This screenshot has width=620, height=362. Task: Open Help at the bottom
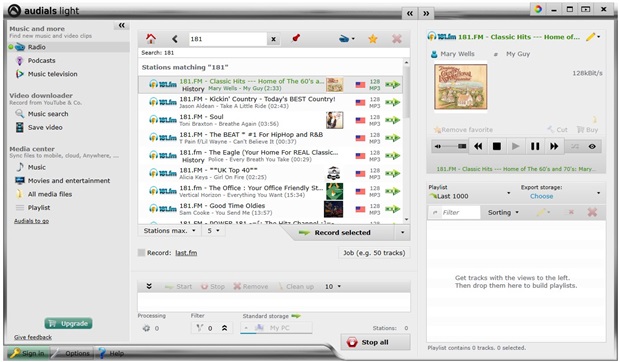tap(112, 353)
